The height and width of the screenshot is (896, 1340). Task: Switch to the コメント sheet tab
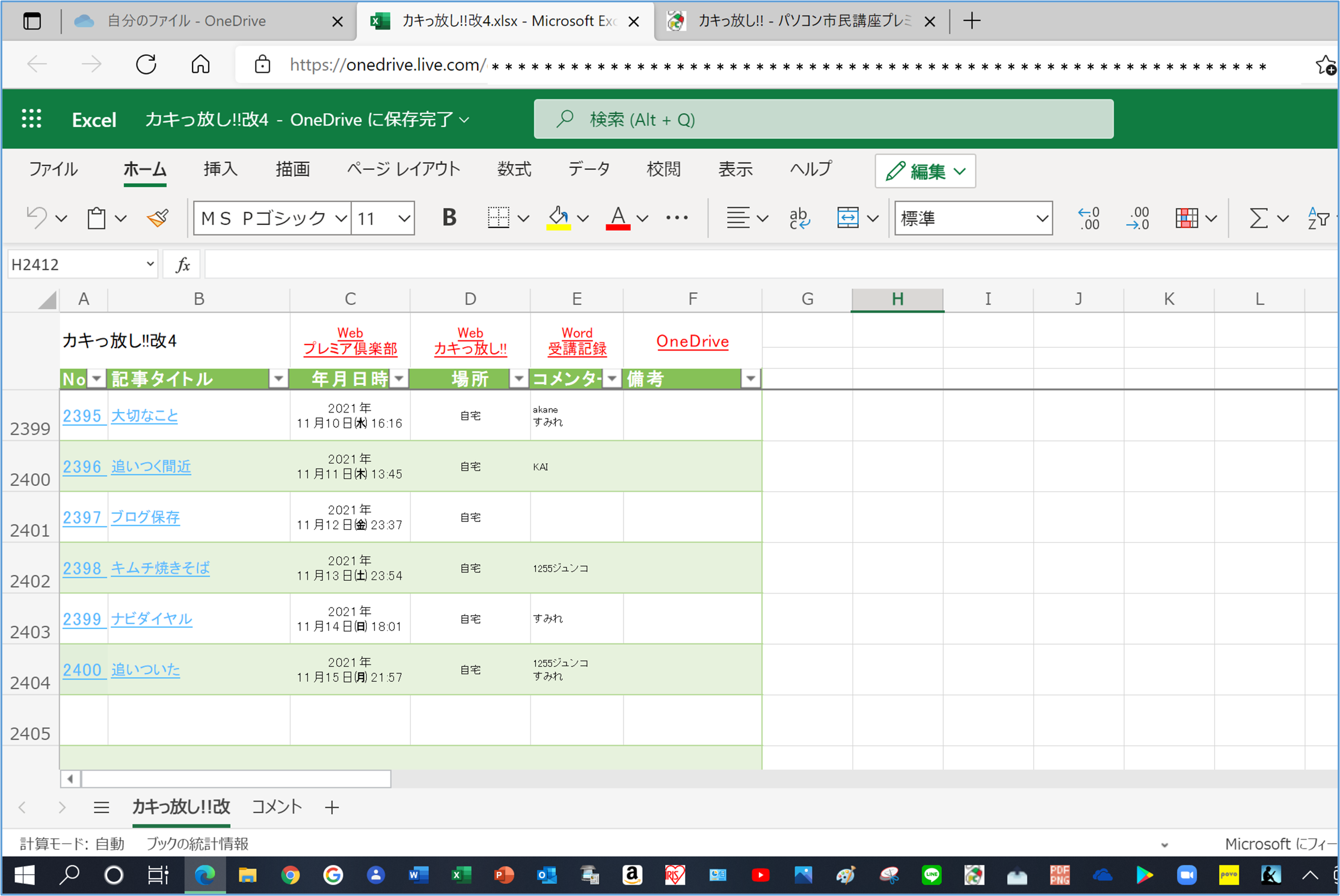[277, 807]
